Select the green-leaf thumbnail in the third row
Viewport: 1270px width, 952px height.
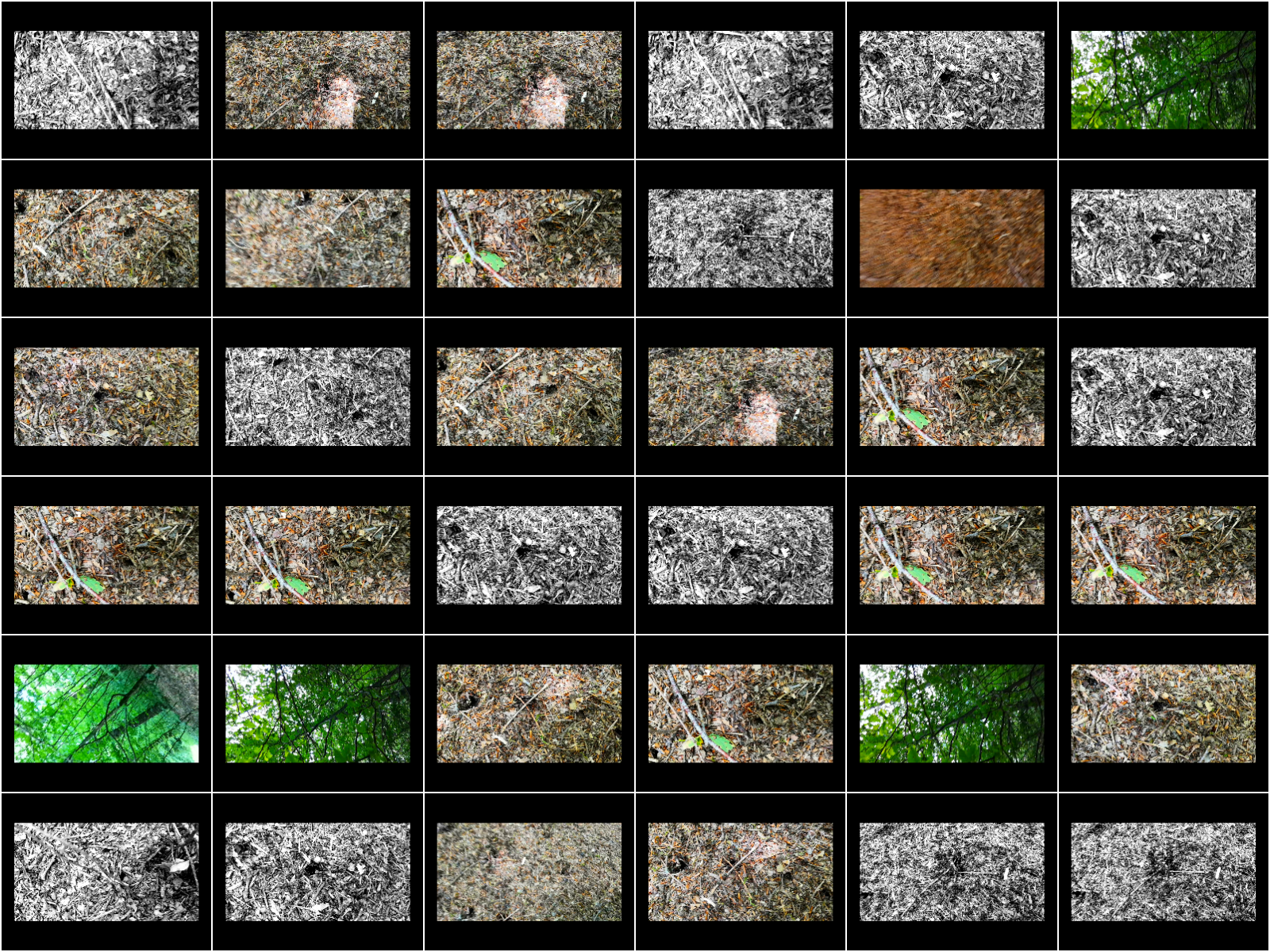pyautogui.click(x=952, y=397)
